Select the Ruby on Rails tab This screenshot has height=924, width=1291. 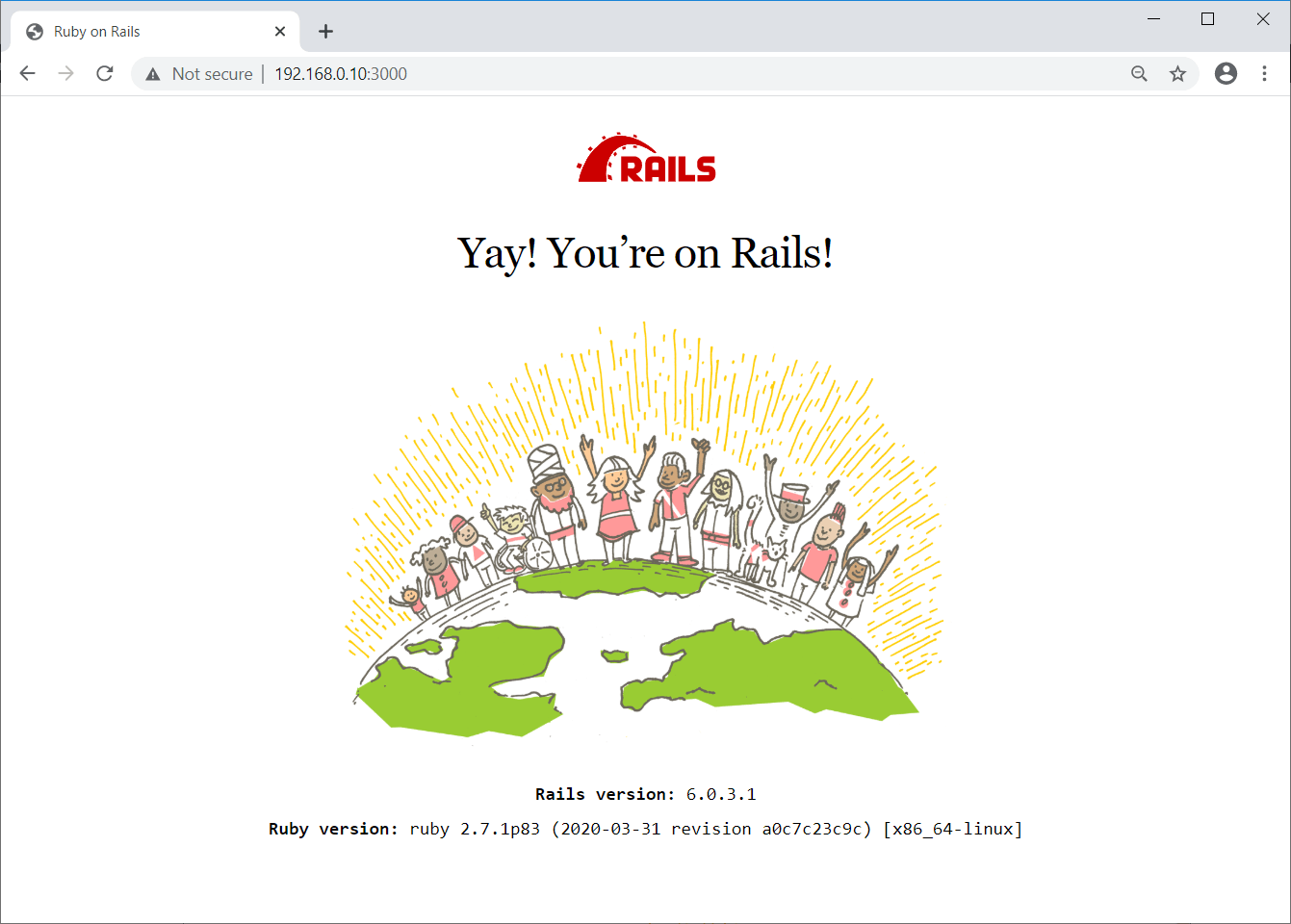tap(155, 32)
